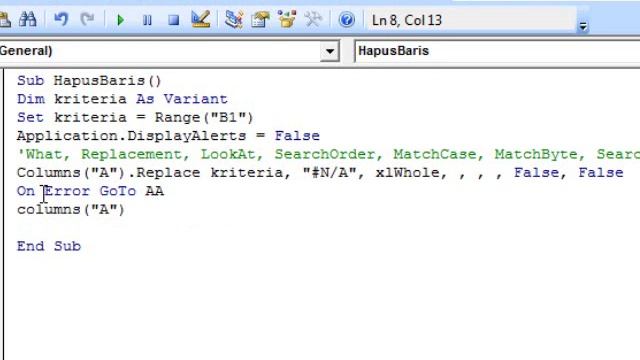The image size is (640, 360).
Task: Open Visual Basic Help icon
Action: pos(347,20)
